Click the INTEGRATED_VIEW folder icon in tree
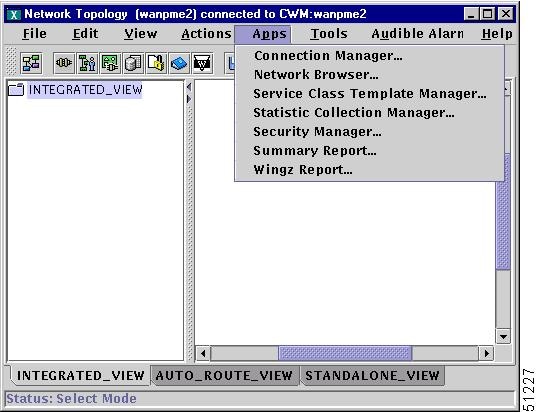The height and width of the screenshot is (412, 537). click(16, 90)
